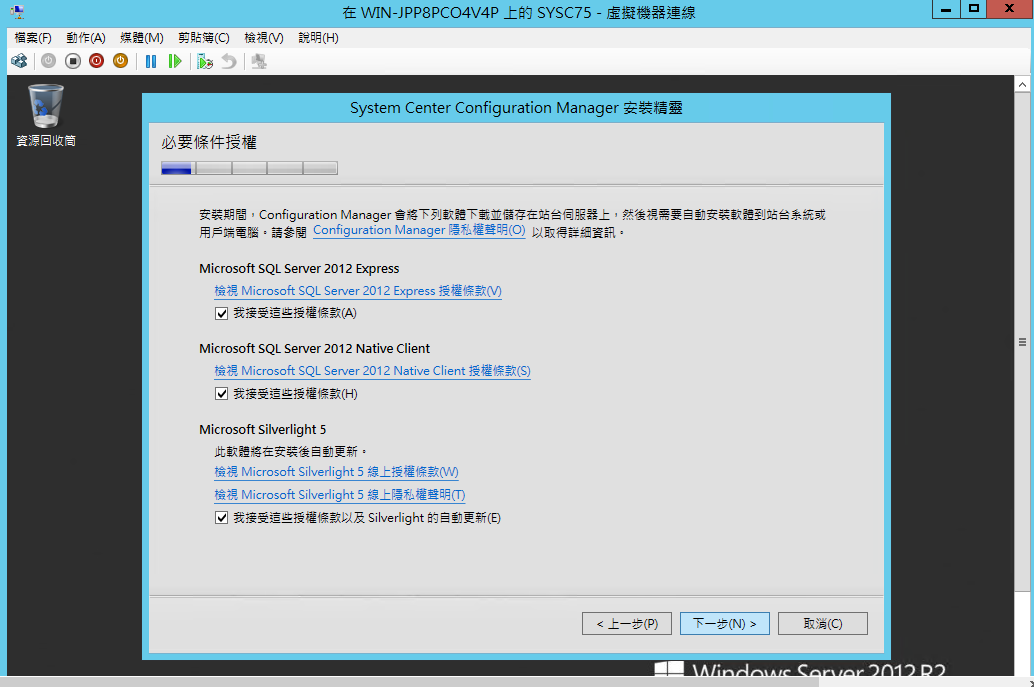
Task: Click the 此軟體將在安裝後自動更新 note
Action: click(x=290, y=452)
